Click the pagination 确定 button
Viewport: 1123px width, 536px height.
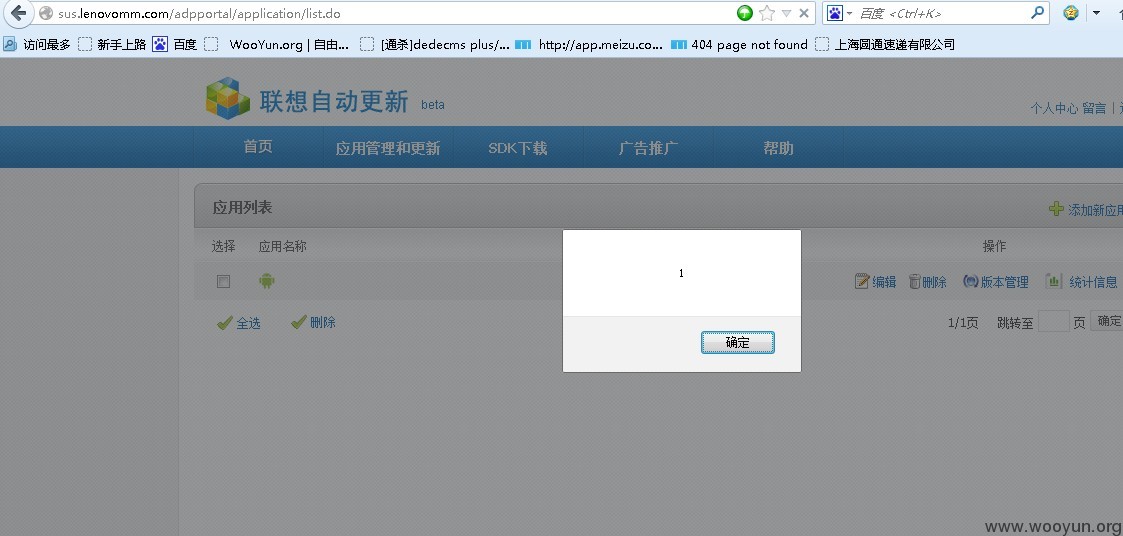1107,321
